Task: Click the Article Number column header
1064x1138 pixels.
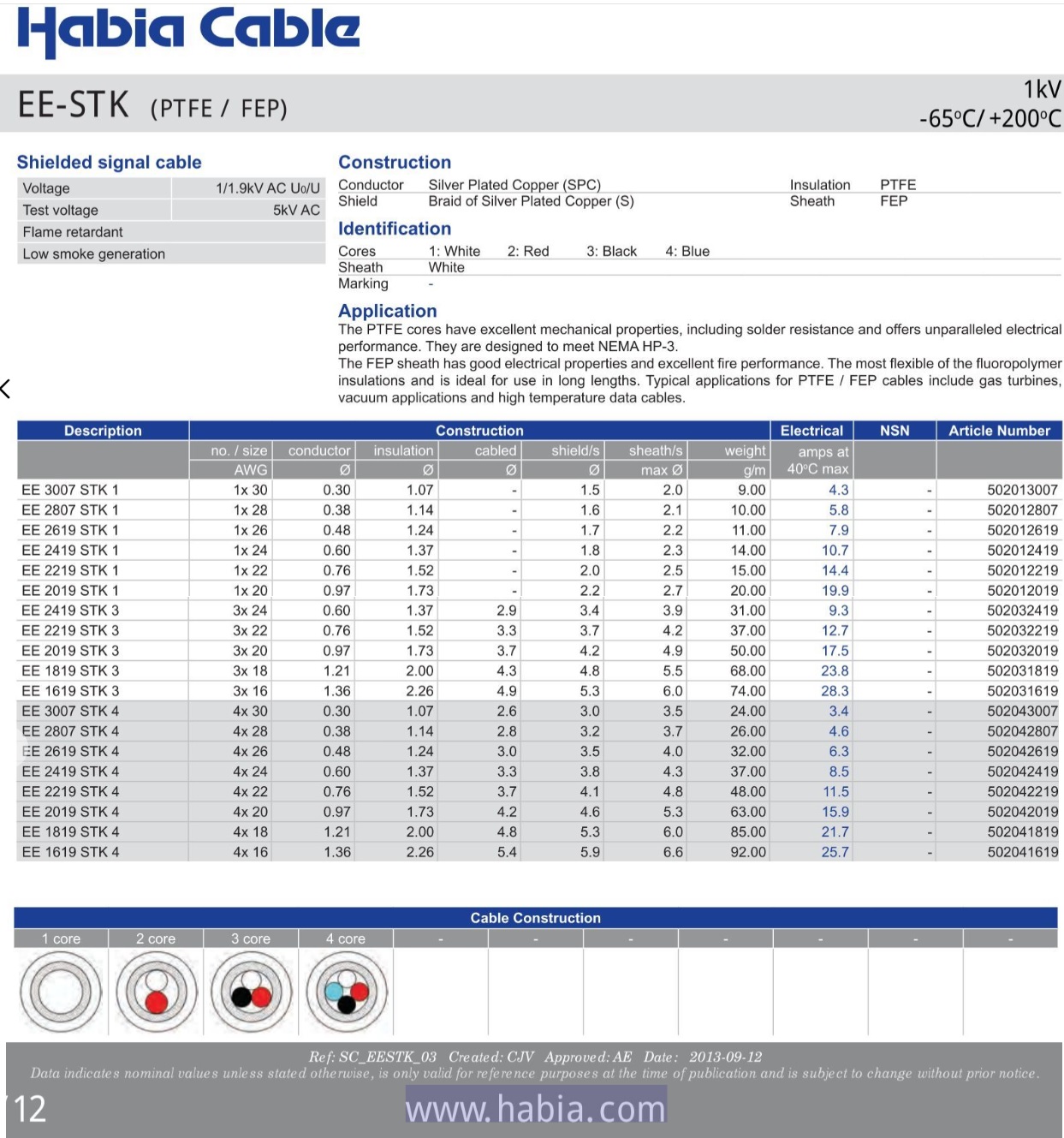Action: tap(998, 431)
